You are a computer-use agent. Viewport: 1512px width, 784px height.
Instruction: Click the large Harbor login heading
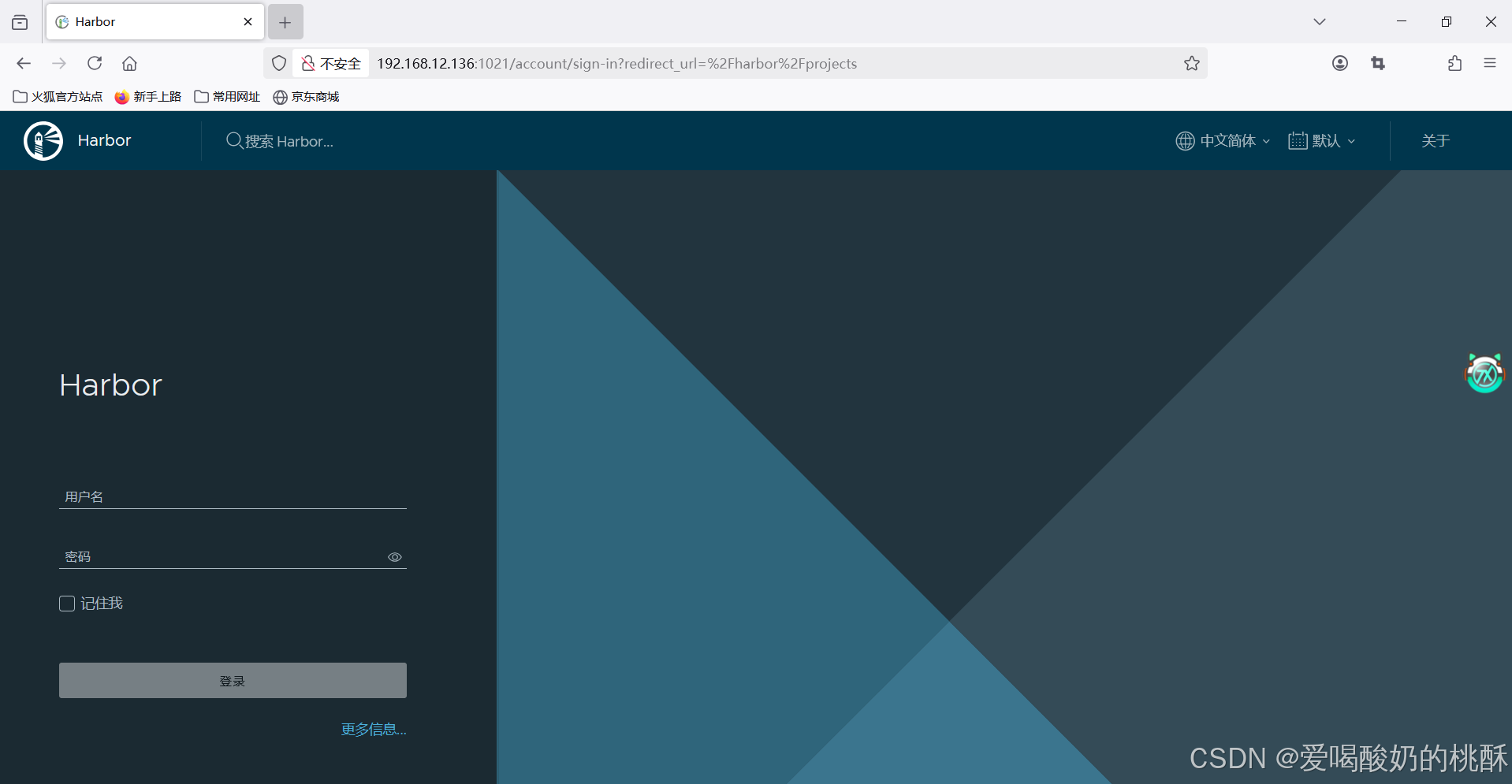coord(110,385)
